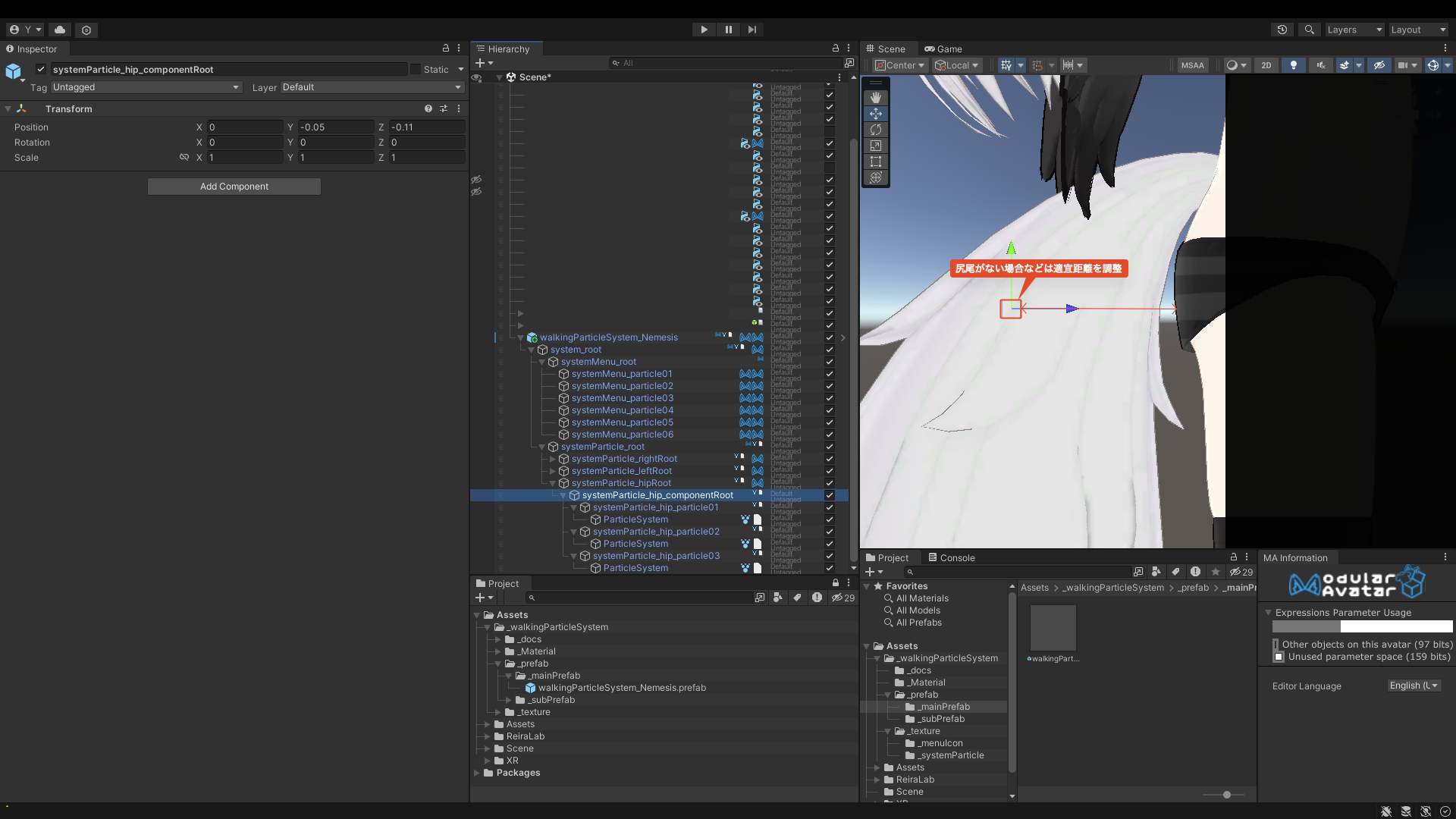1456x819 pixels.
Task: Select the Scale tool in scene toolbar
Action: point(876,146)
